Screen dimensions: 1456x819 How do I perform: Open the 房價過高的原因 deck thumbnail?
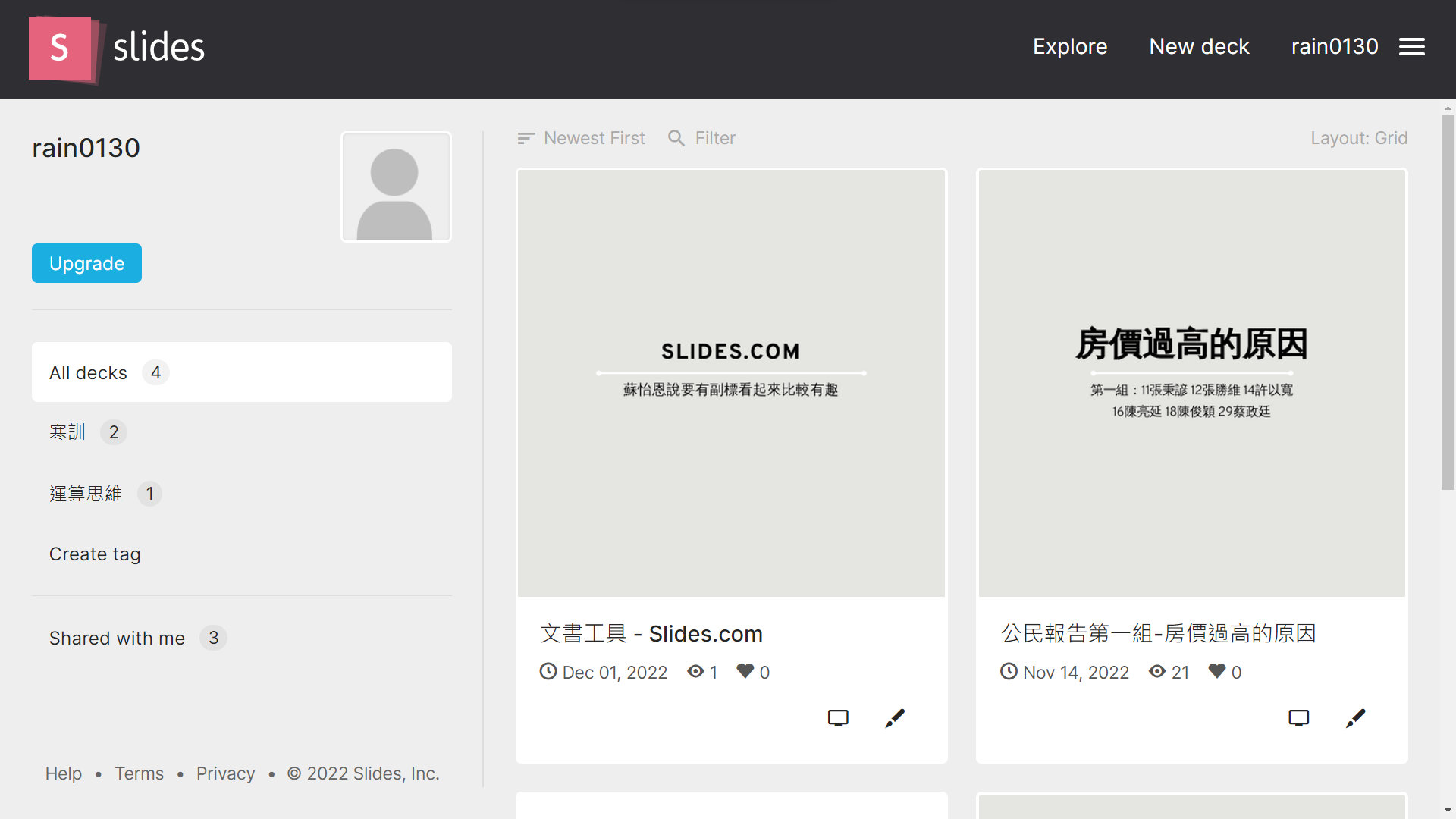(x=1191, y=383)
